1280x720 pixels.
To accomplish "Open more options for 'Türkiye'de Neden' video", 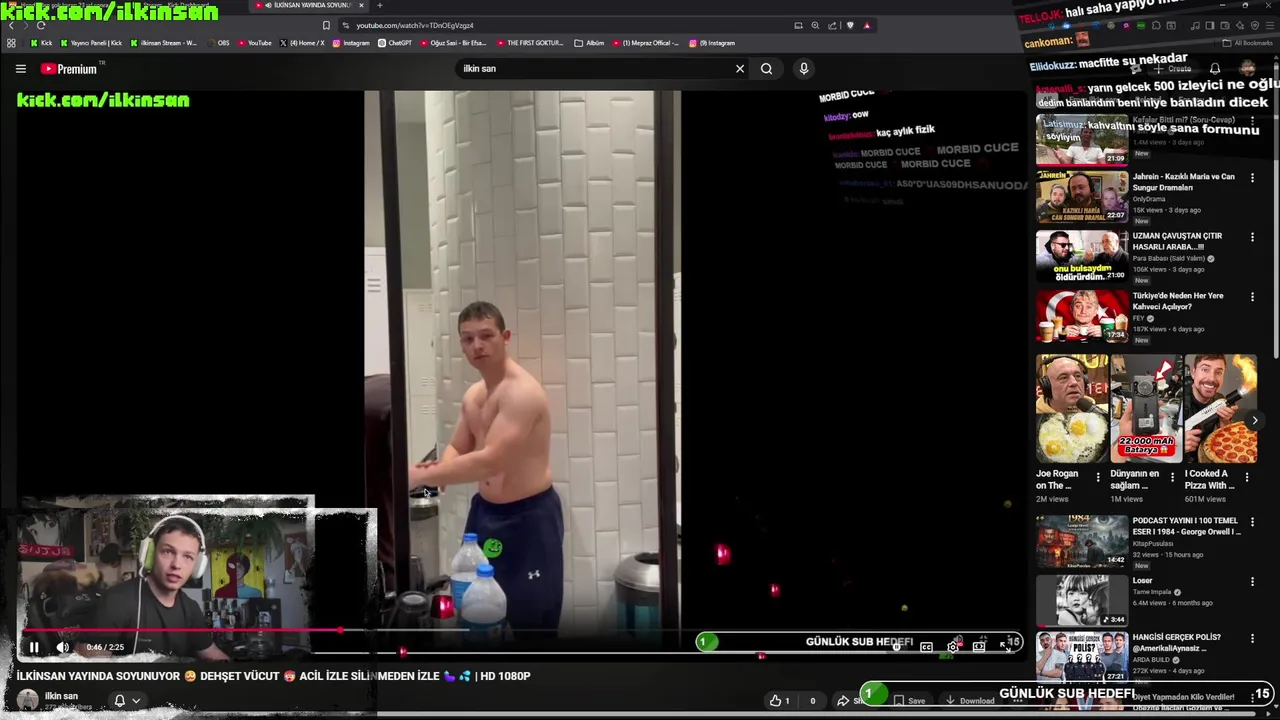I will coord(1252,297).
